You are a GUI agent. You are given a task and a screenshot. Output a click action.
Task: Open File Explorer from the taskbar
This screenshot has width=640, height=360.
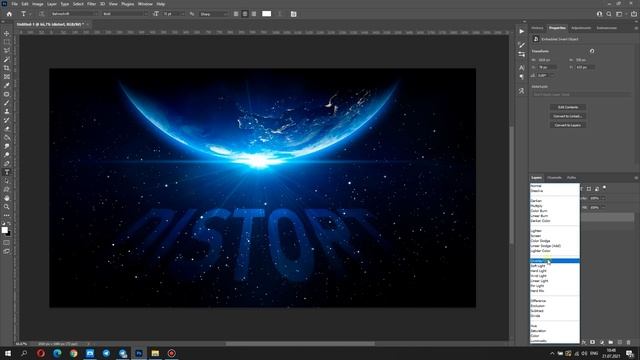155,353
